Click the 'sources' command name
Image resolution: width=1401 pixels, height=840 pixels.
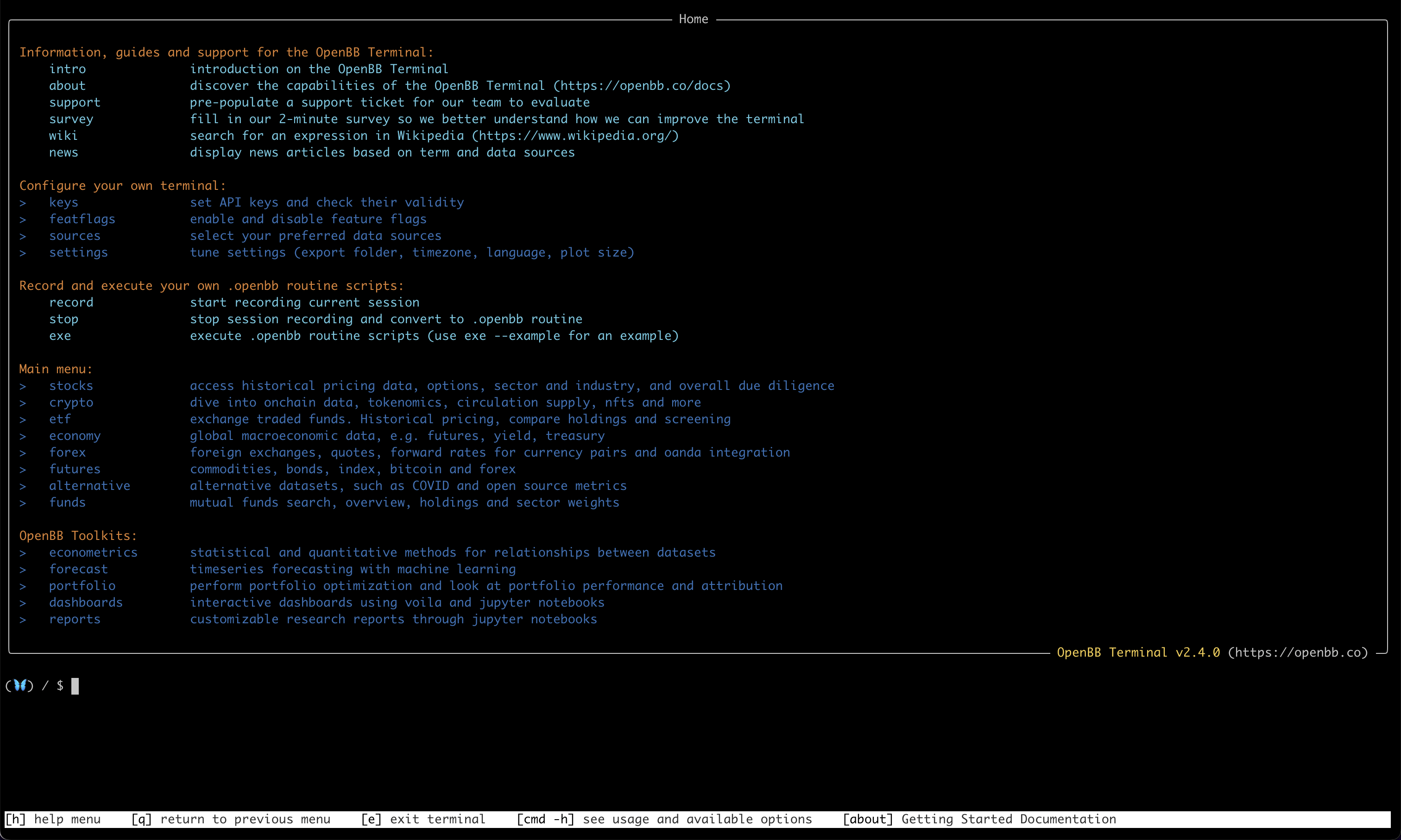75,236
